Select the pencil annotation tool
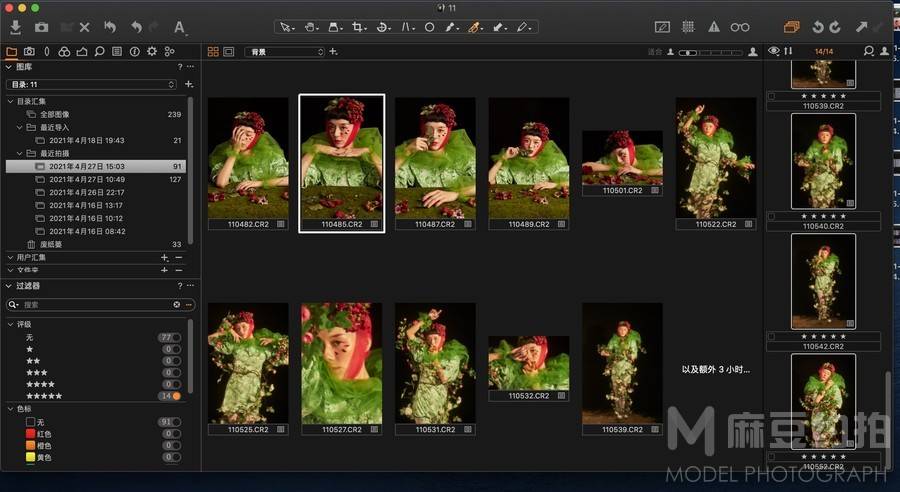 522,27
